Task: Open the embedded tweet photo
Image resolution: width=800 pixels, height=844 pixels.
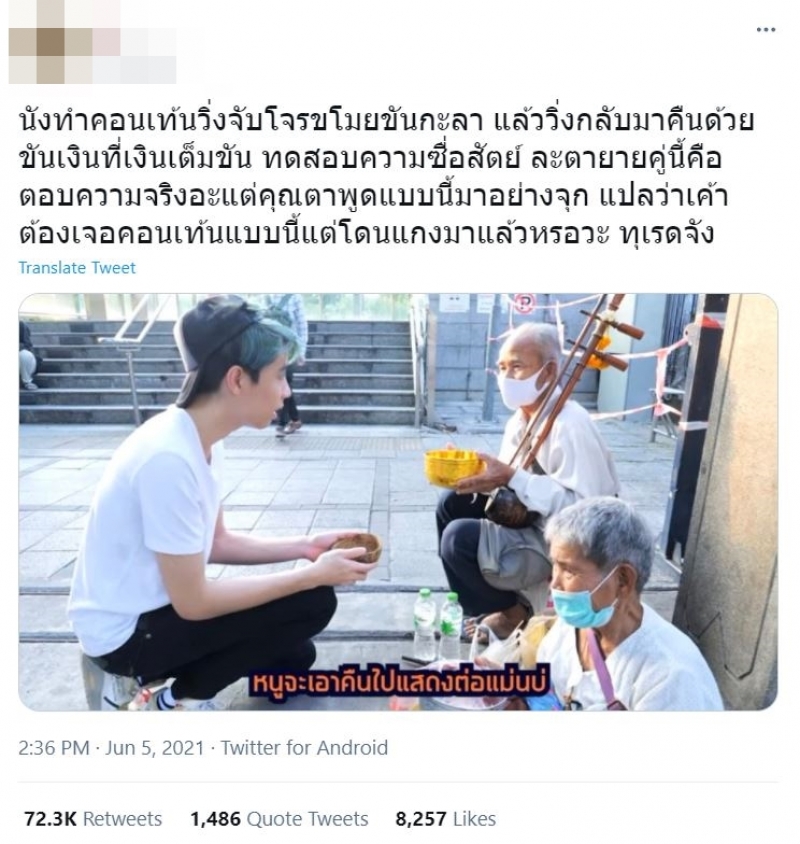Action: coord(398,502)
